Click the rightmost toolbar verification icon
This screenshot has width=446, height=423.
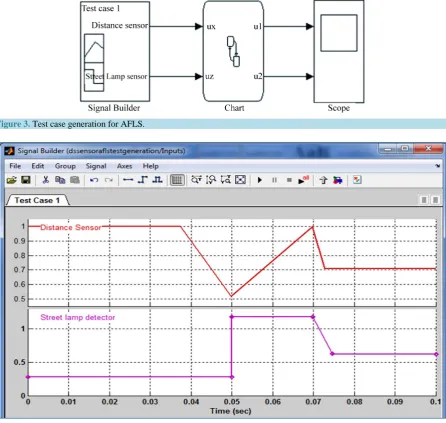pos(357,180)
